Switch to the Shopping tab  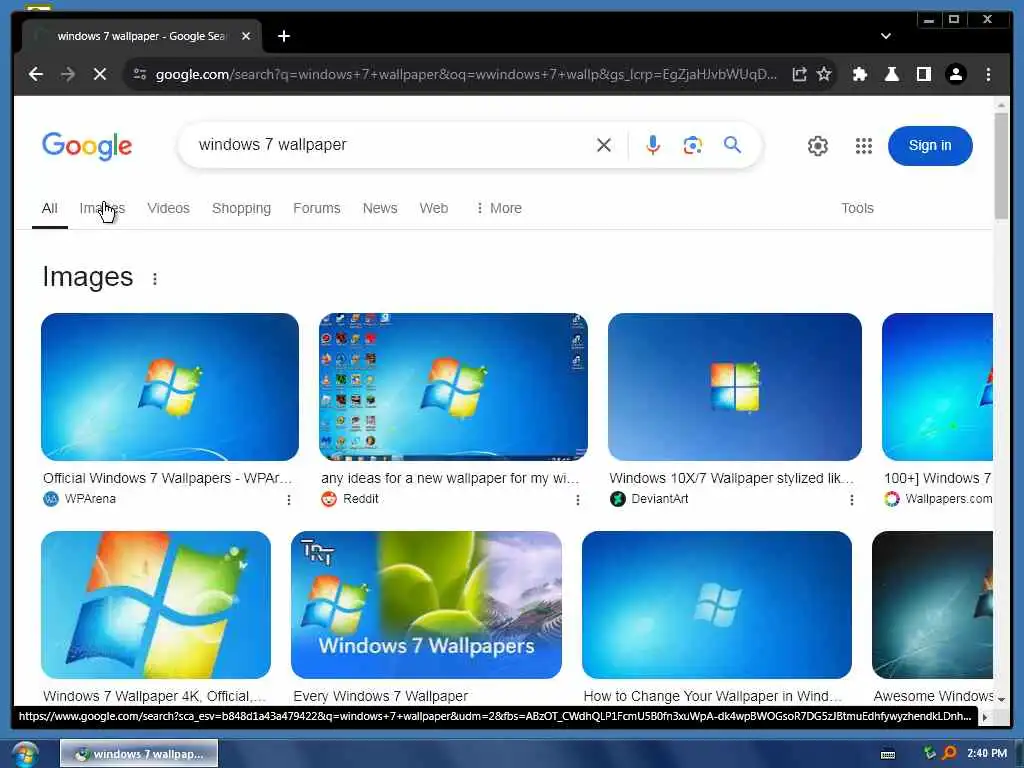click(241, 208)
